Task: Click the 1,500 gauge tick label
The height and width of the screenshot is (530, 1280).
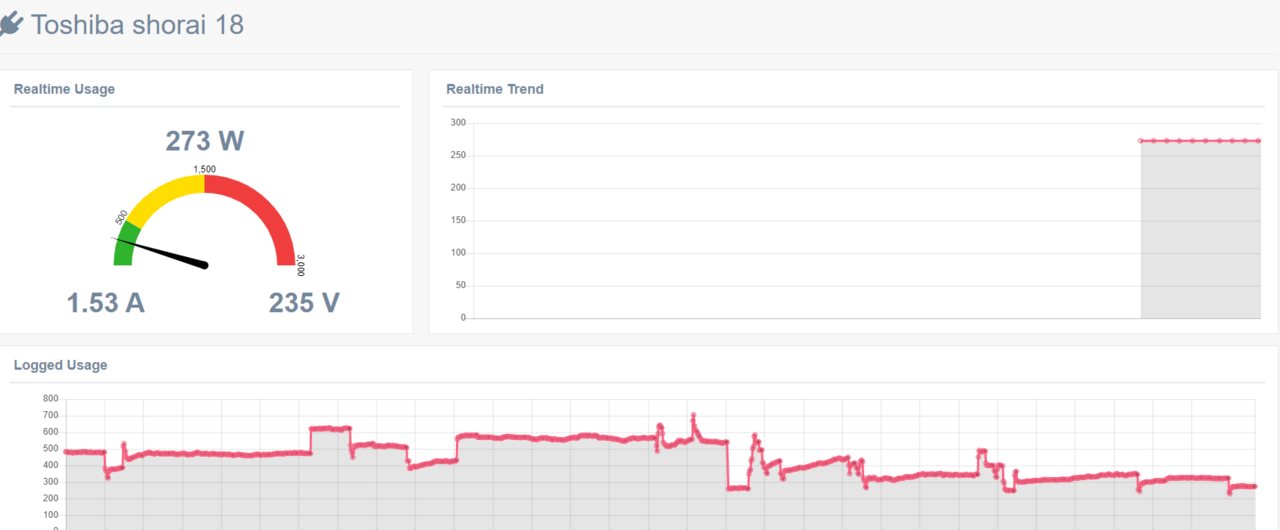Action: tap(205, 169)
